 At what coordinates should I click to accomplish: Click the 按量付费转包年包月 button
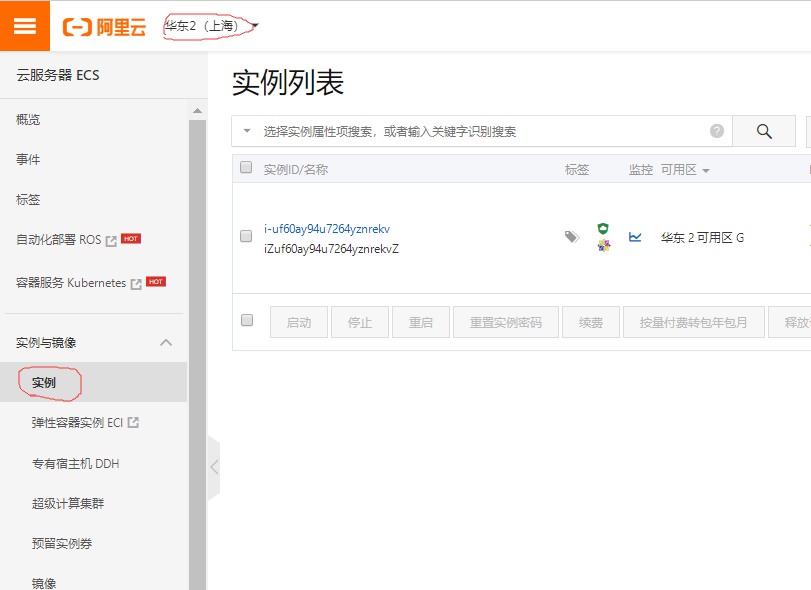click(x=694, y=322)
